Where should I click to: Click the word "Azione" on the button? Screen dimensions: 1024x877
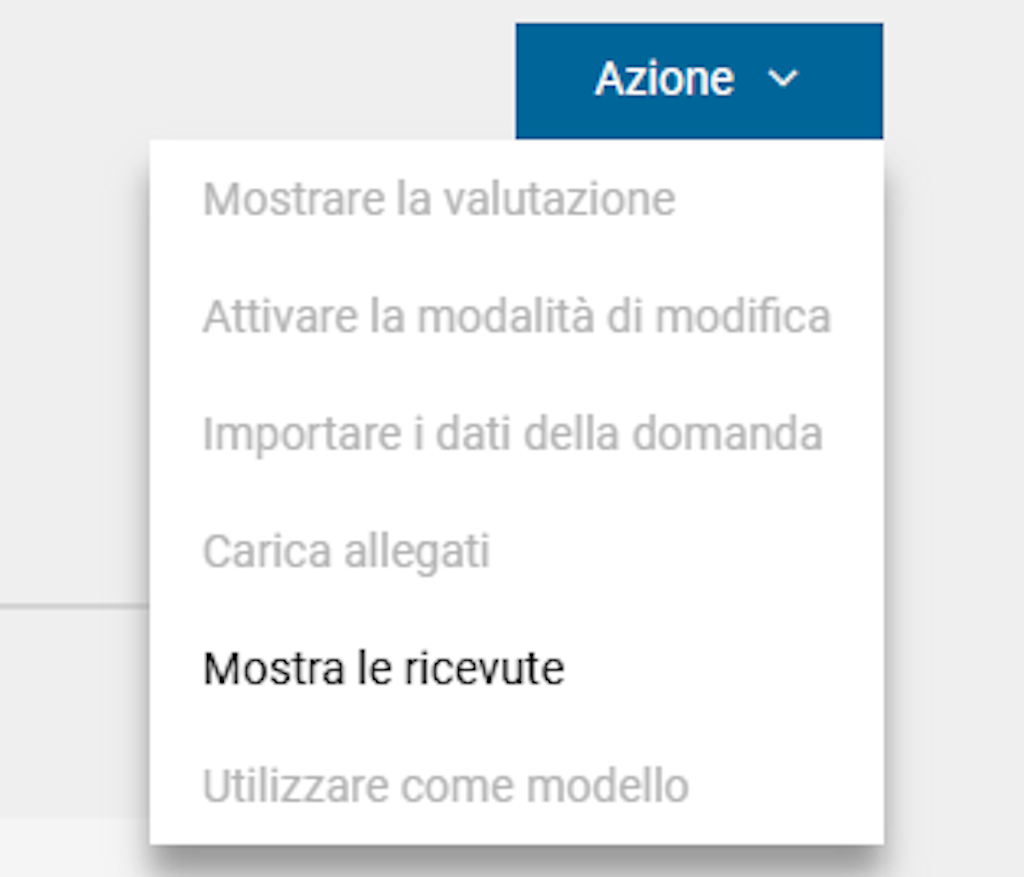coord(664,79)
